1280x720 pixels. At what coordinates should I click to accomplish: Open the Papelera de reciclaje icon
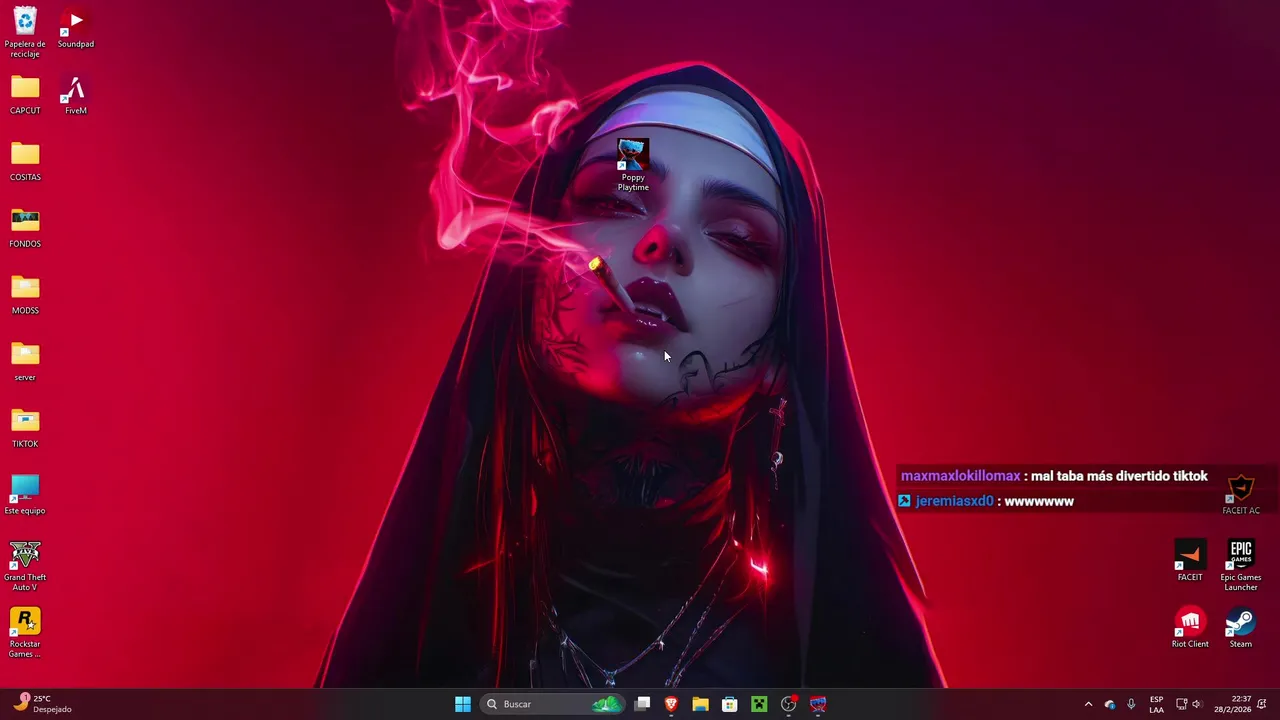tap(25, 33)
